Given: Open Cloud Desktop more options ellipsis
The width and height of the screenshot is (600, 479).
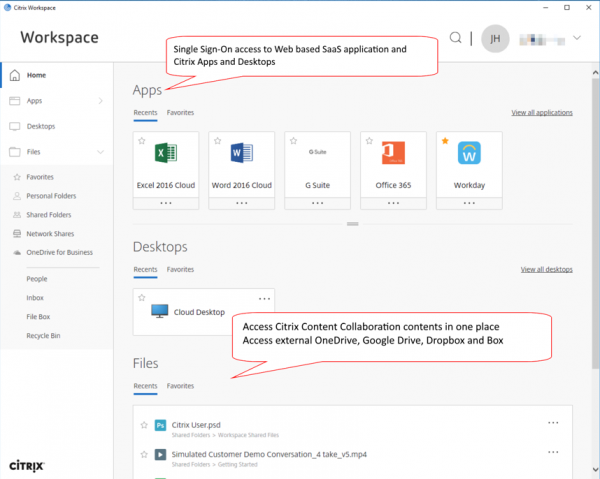Looking at the screenshot, I should [264, 299].
